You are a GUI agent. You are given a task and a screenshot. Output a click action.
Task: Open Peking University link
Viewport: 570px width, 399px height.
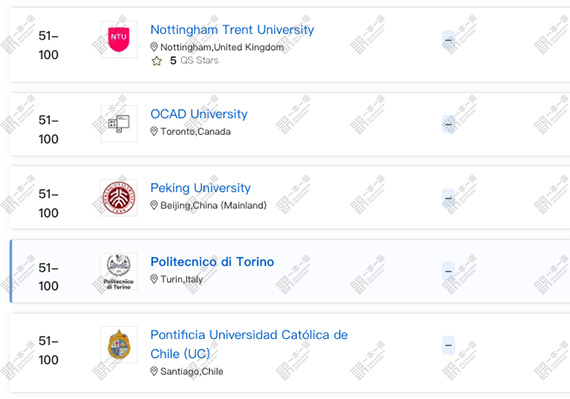200,188
